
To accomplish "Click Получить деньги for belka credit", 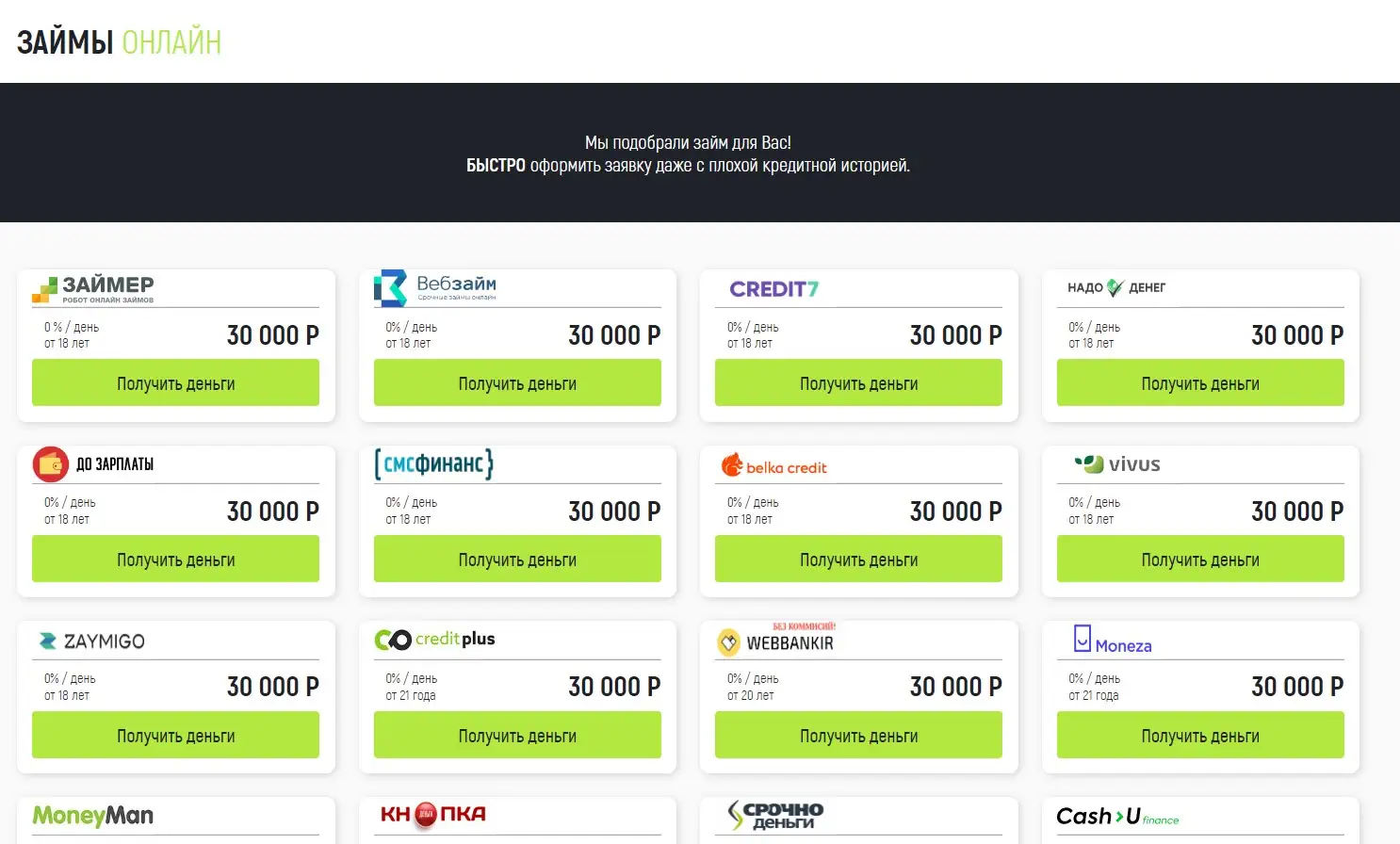I will pos(858,560).
